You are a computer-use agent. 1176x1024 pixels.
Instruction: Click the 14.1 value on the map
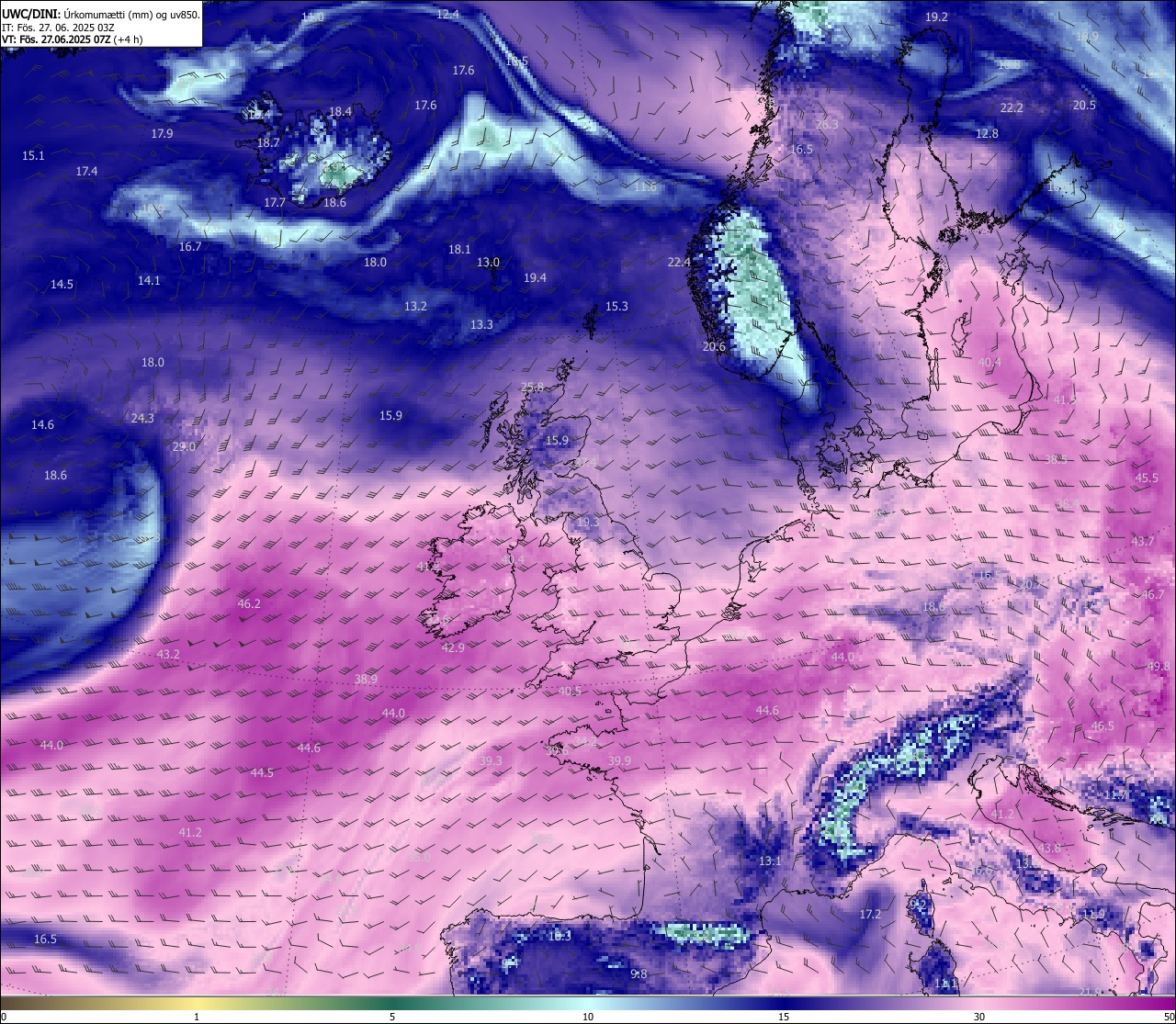tap(149, 280)
